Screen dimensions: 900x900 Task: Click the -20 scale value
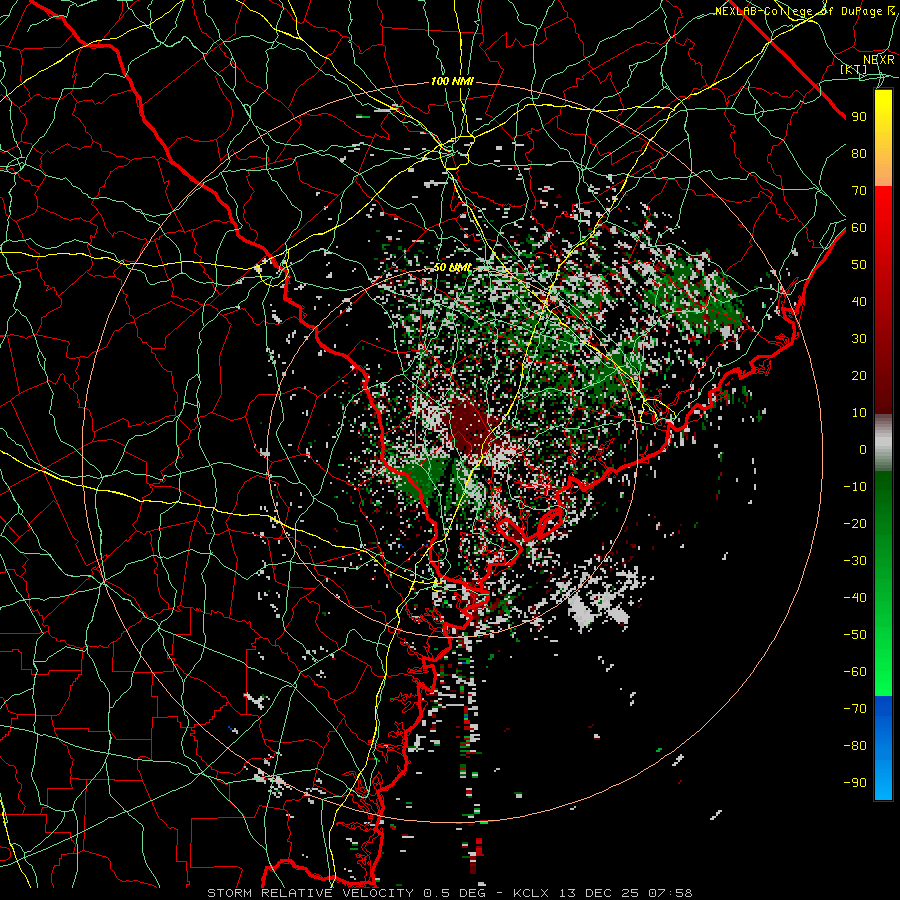855,524
